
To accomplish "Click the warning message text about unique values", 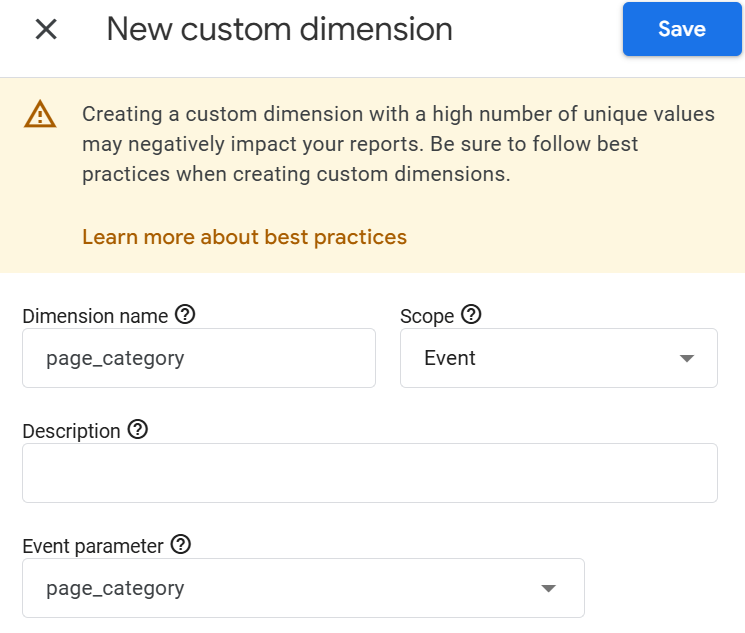I will 360,144.
